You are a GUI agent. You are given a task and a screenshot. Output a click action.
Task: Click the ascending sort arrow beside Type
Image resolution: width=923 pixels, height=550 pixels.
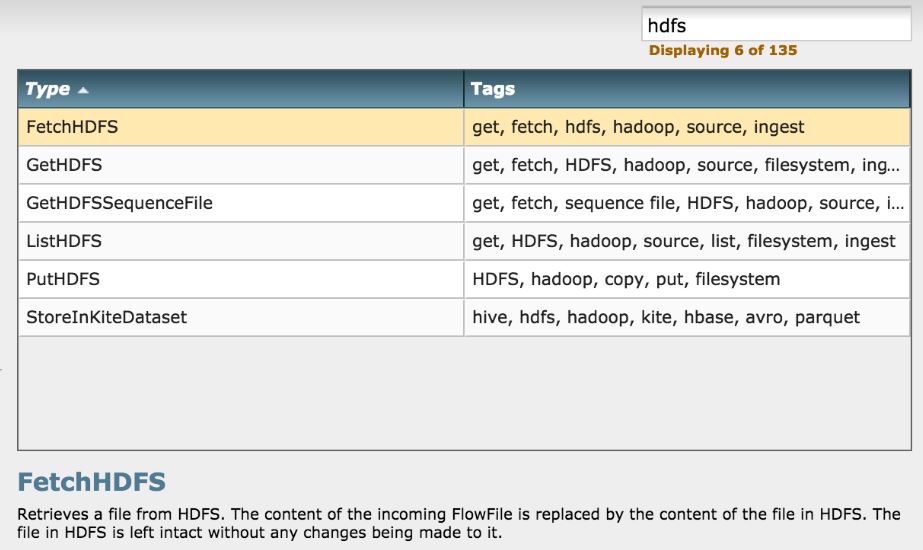(83, 90)
